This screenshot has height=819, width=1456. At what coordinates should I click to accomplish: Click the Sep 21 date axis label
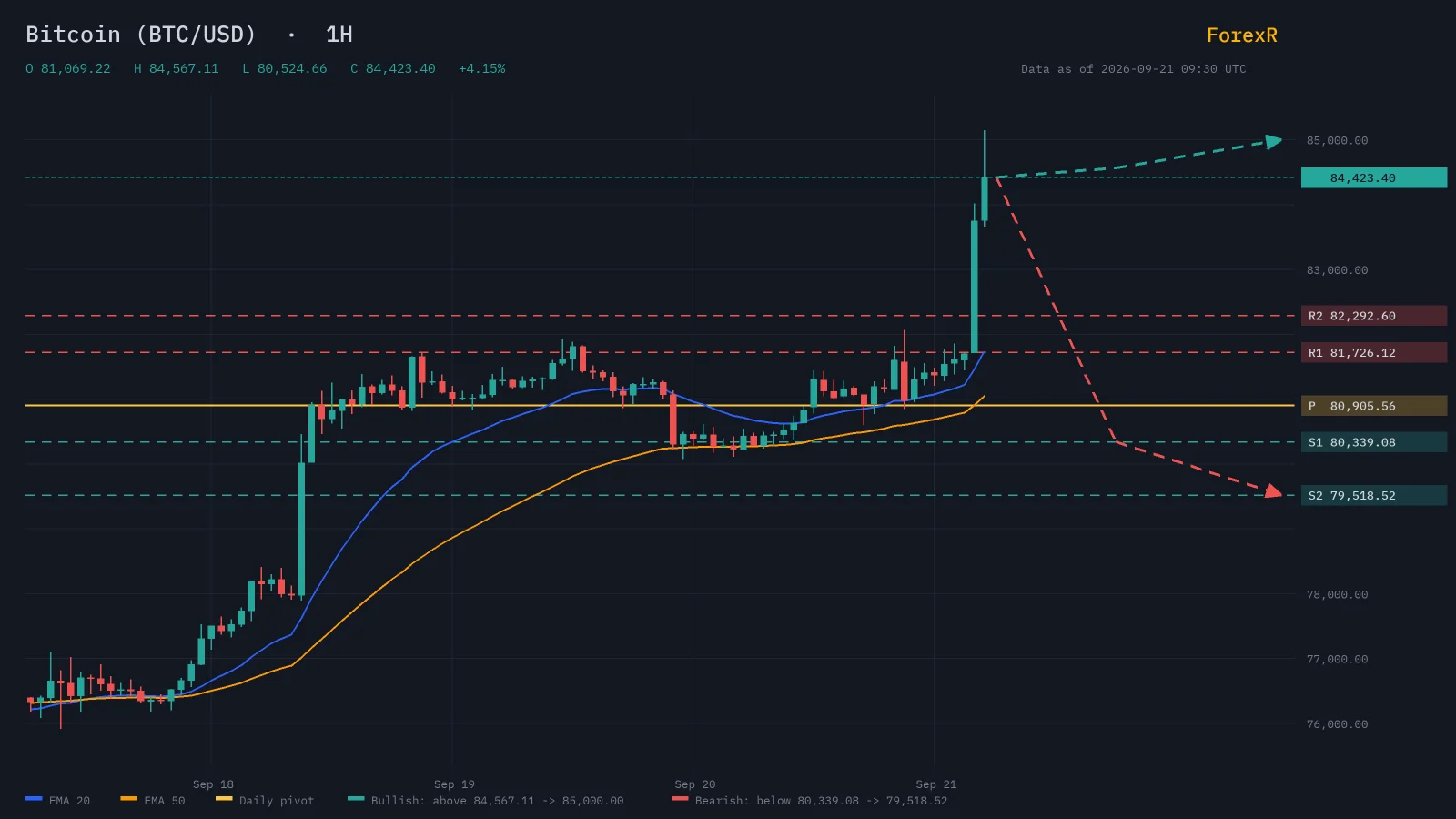pos(935,784)
